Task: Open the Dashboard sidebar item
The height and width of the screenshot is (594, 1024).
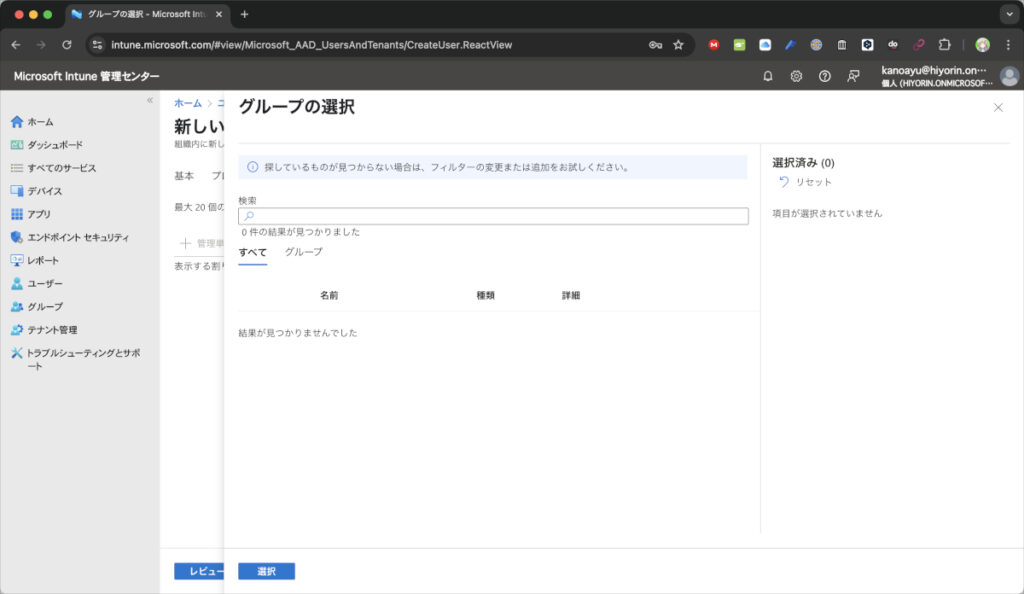Action: (47, 145)
